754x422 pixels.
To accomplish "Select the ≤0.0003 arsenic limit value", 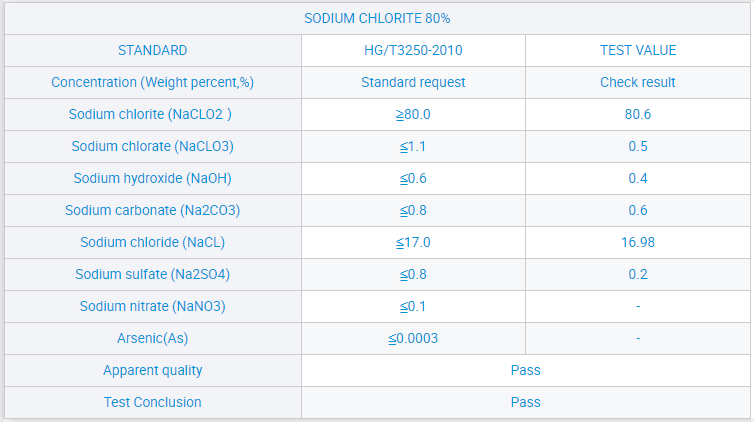I will pyautogui.click(x=413, y=338).
